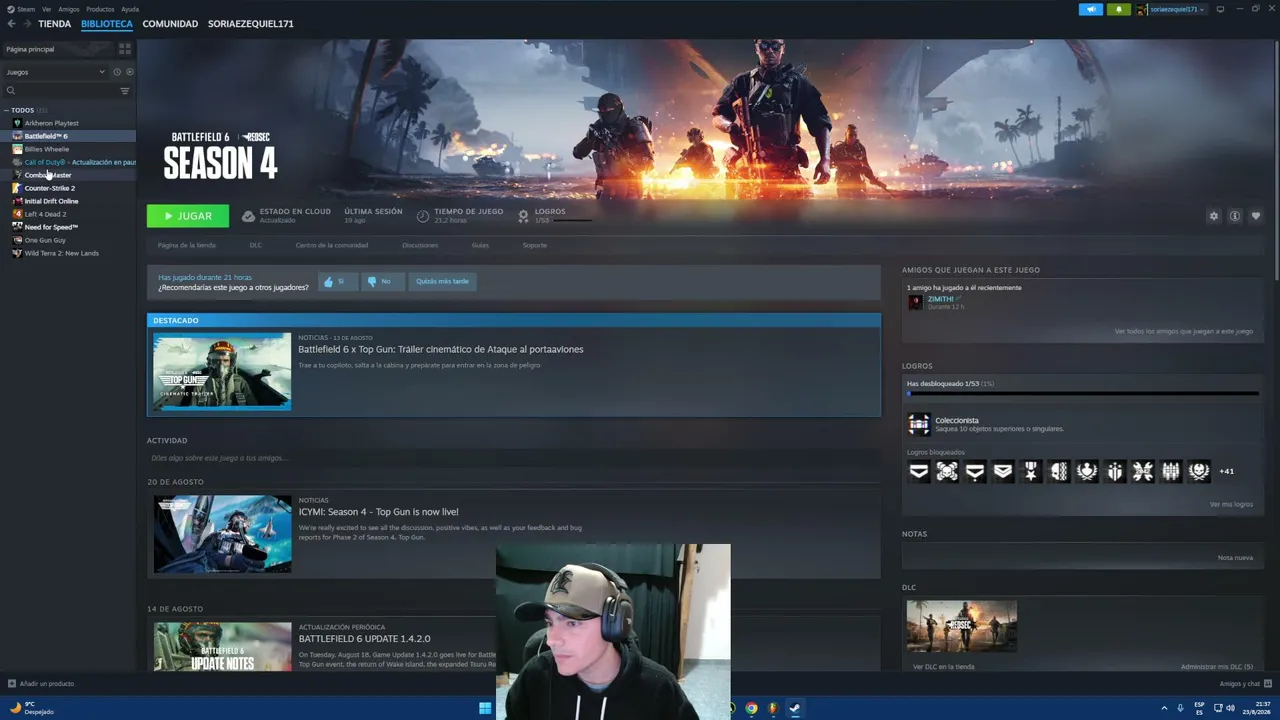The height and width of the screenshot is (720, 1280).
Task: Go to the TIENDA tab
Action: tap(55, 23)
